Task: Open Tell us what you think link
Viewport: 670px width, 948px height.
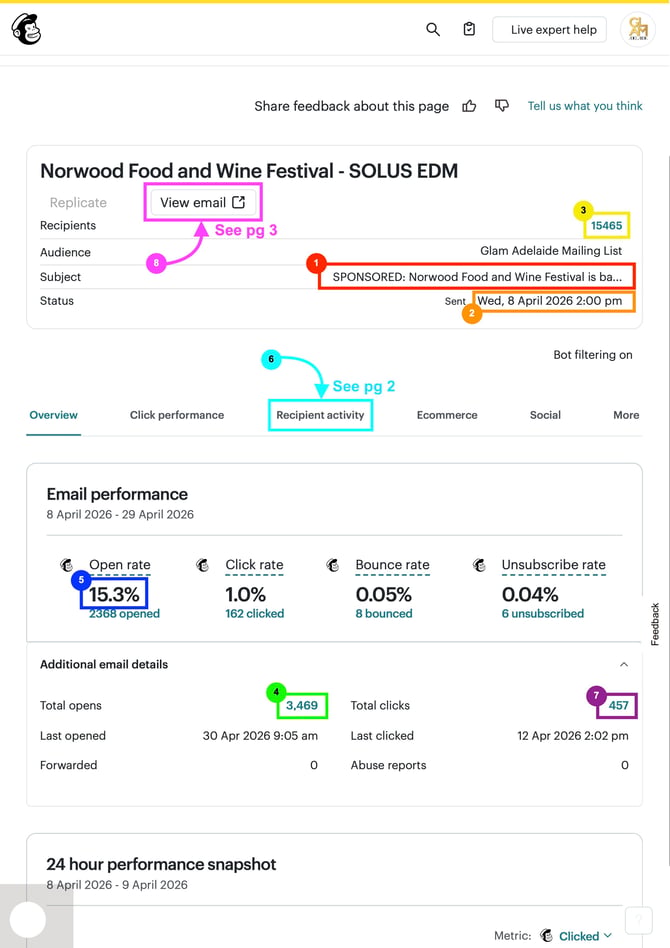Action: click(585, 106)
